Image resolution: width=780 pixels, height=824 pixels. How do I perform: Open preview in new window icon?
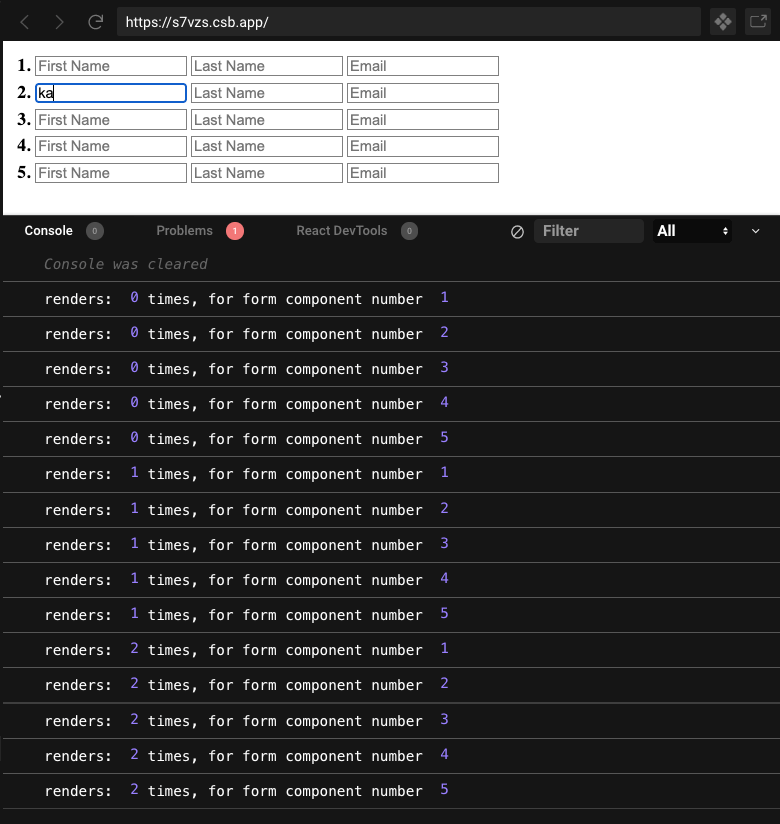click(758, 22)
